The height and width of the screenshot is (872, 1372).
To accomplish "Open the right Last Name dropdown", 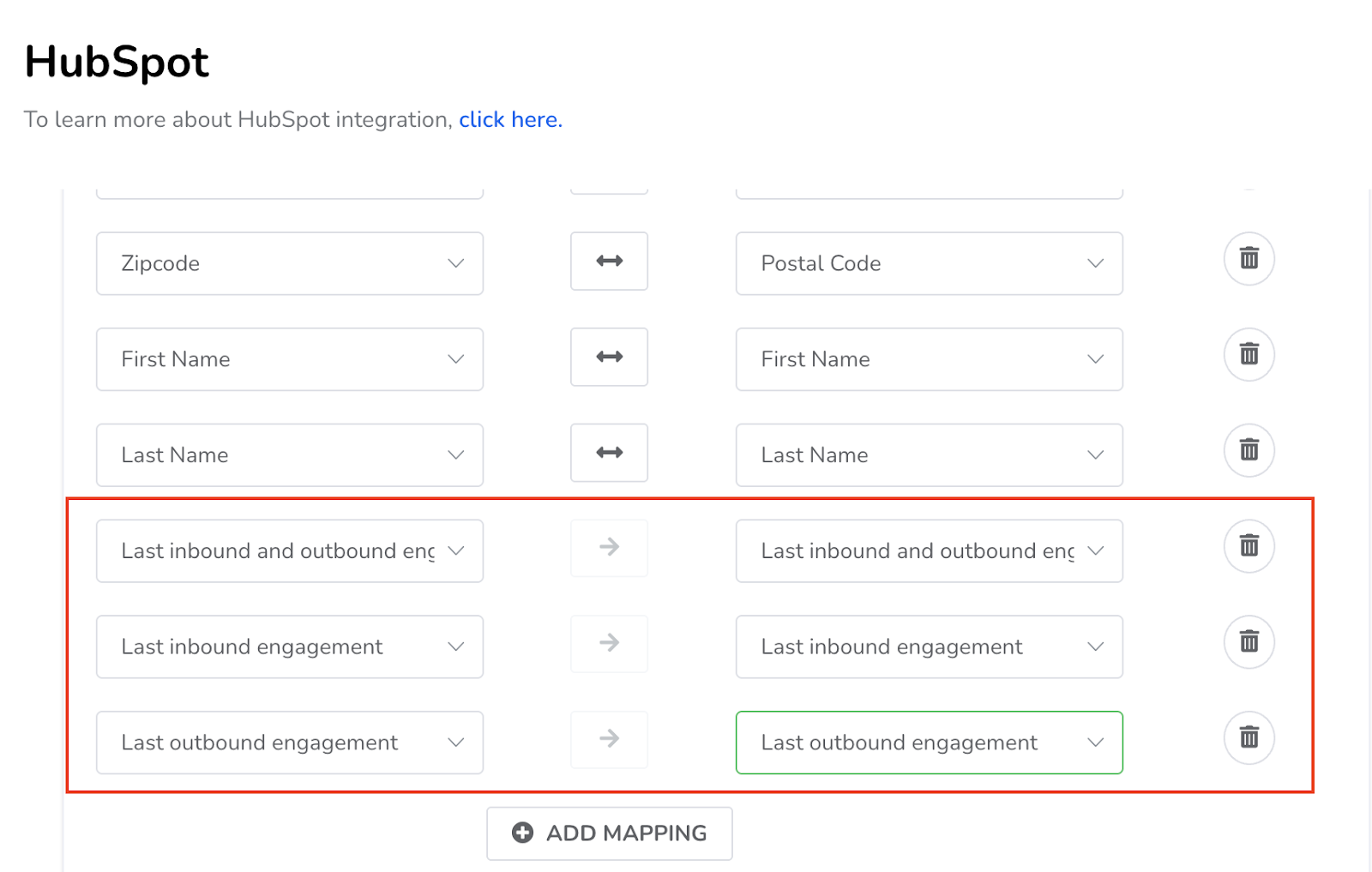I will (930, 455).
